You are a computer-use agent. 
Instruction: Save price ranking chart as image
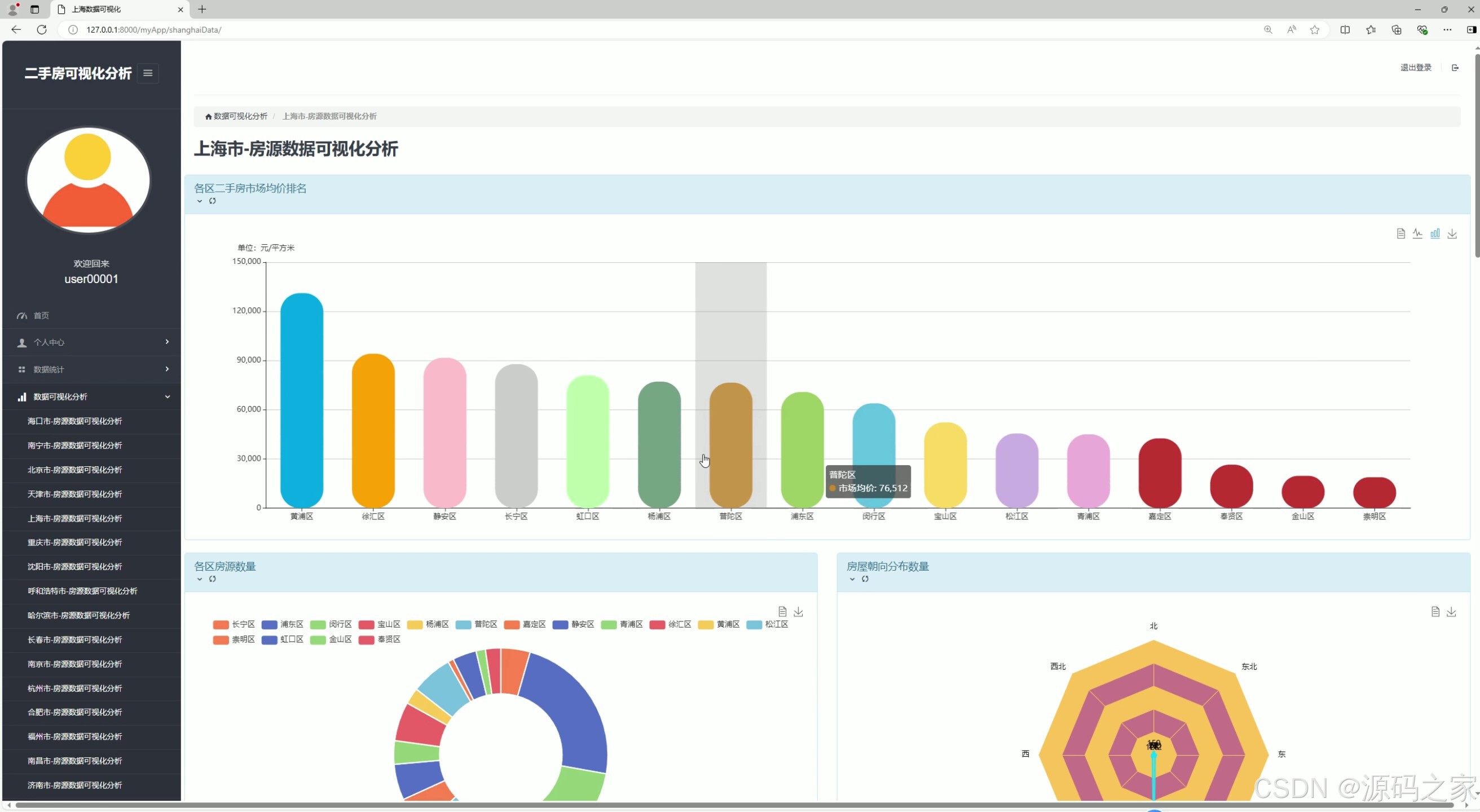click(x=1452, y=233)
